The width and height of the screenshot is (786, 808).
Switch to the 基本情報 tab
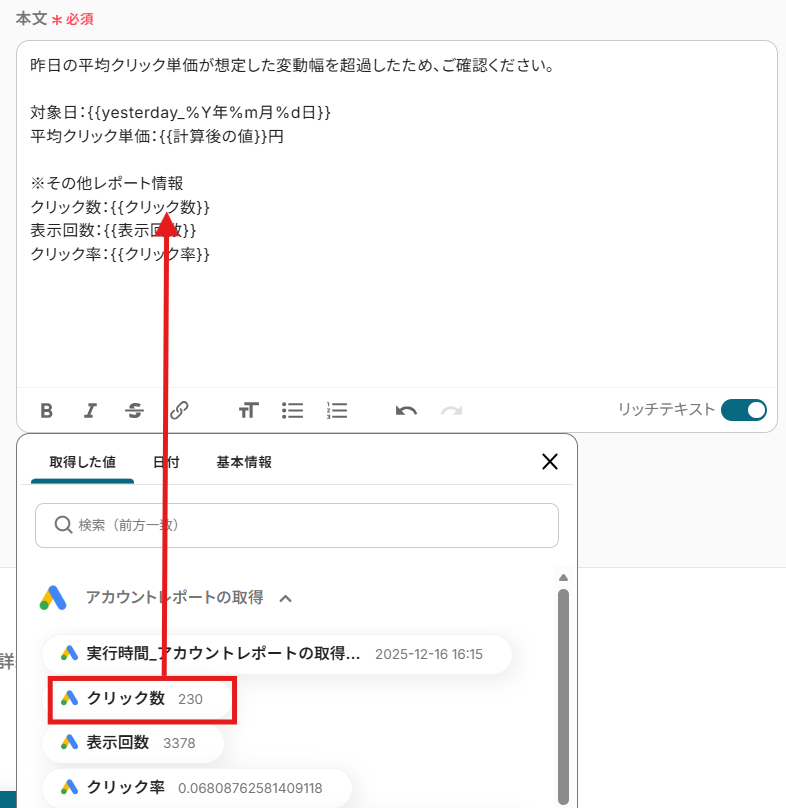click(x=244, y=462)
